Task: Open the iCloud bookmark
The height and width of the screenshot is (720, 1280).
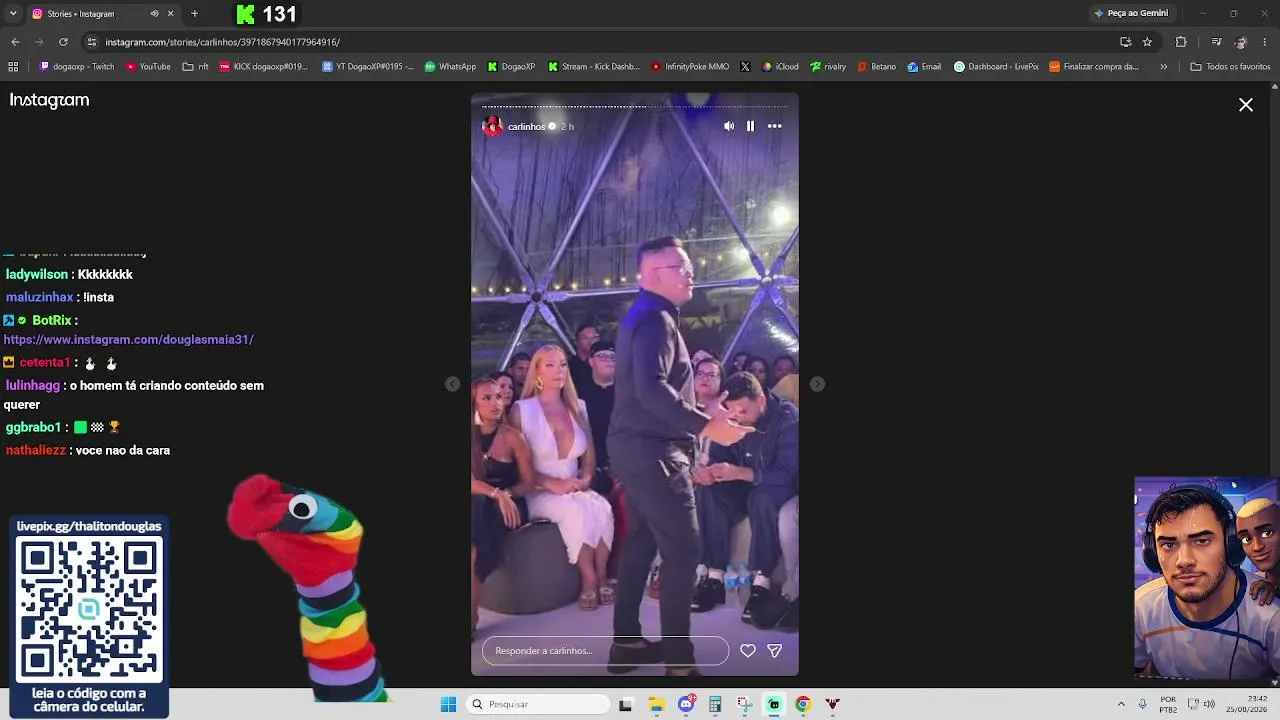Action: pyautogui.click(x=780, y=67)
